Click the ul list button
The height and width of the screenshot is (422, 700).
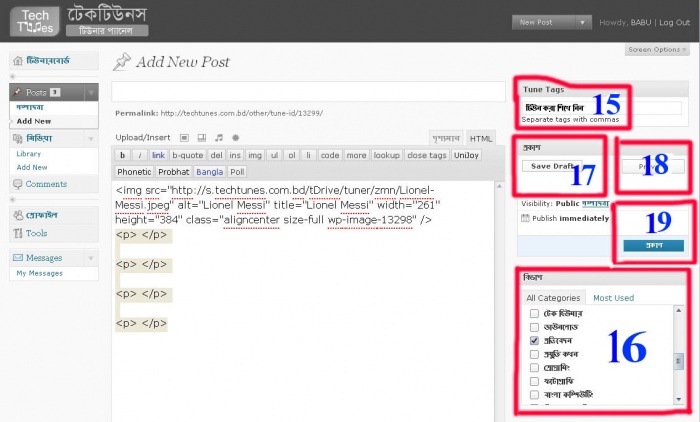pos(274,155)
